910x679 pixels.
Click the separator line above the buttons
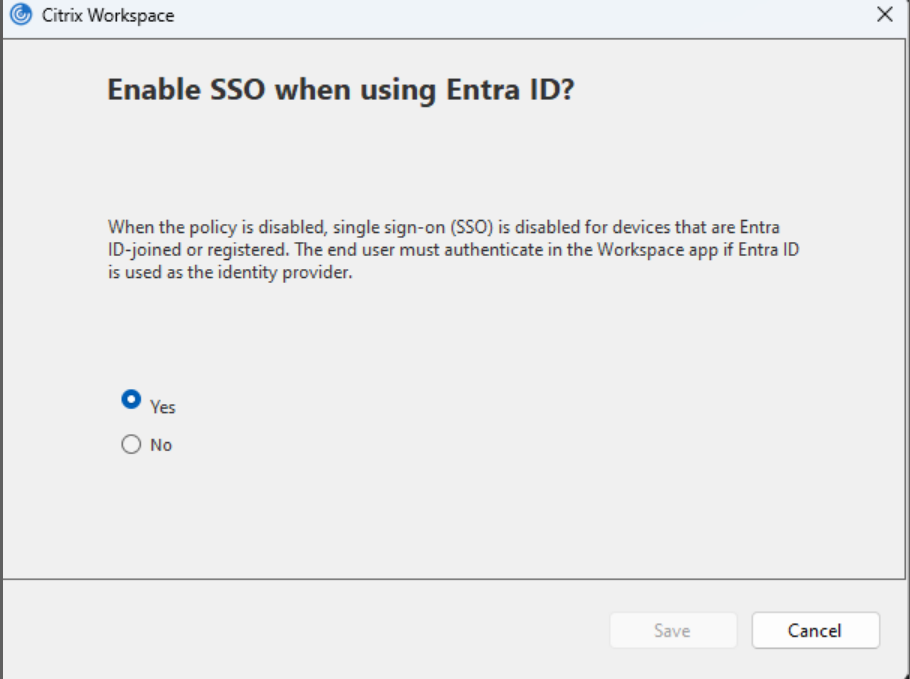click(454, 578)
